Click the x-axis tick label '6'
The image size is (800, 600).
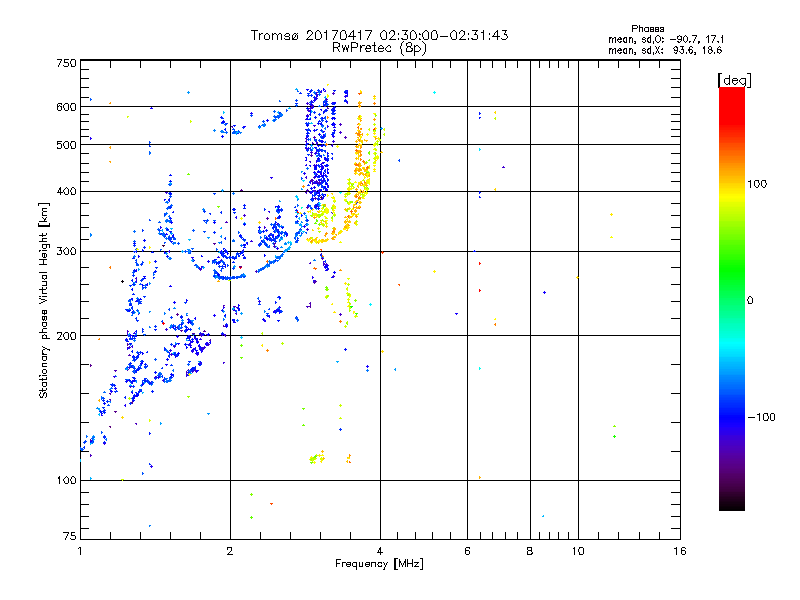[x=467, y=551]
